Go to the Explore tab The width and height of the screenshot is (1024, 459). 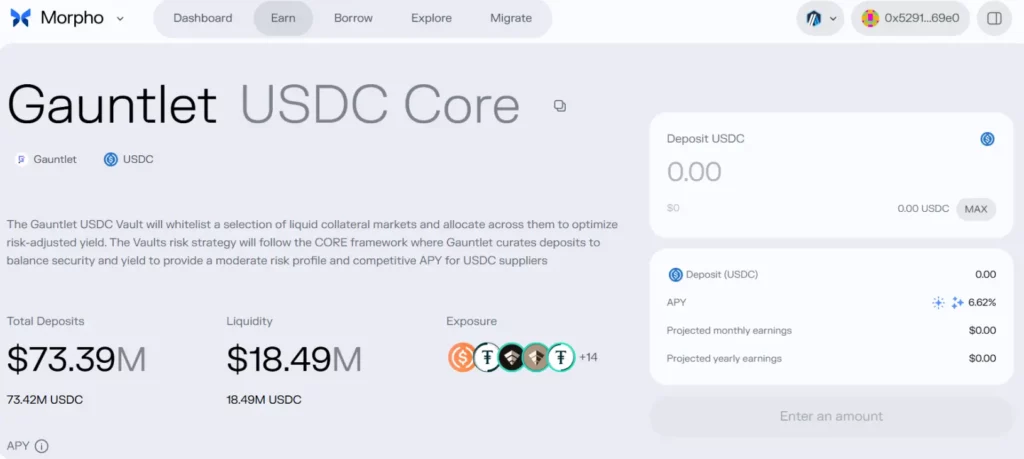tap(431, 18)
